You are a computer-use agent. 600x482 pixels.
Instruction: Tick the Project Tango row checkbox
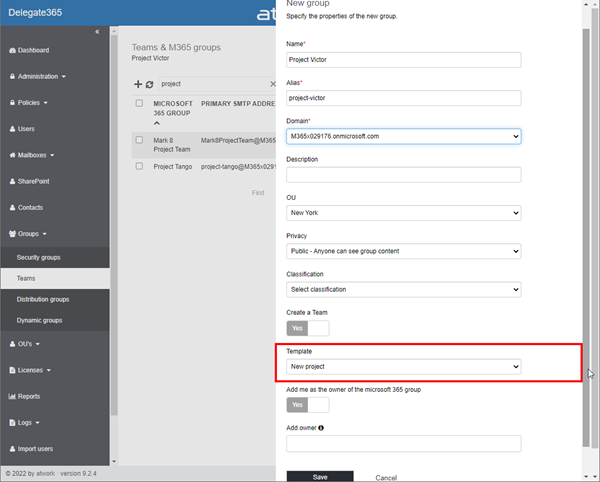click(139, 167)
